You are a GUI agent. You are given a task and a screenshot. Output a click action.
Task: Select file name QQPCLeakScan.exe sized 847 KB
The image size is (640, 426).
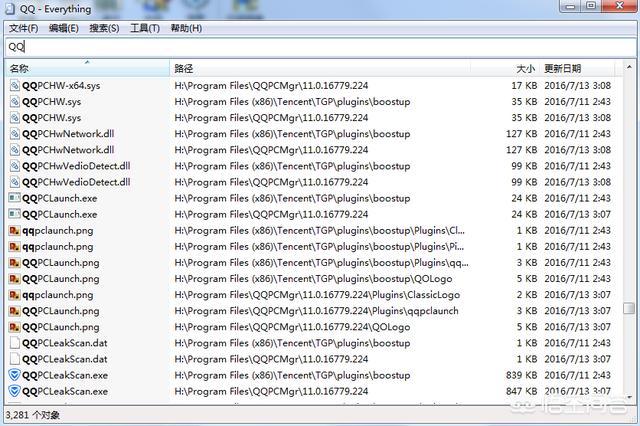pyautogui.click(x=65, y=391)
